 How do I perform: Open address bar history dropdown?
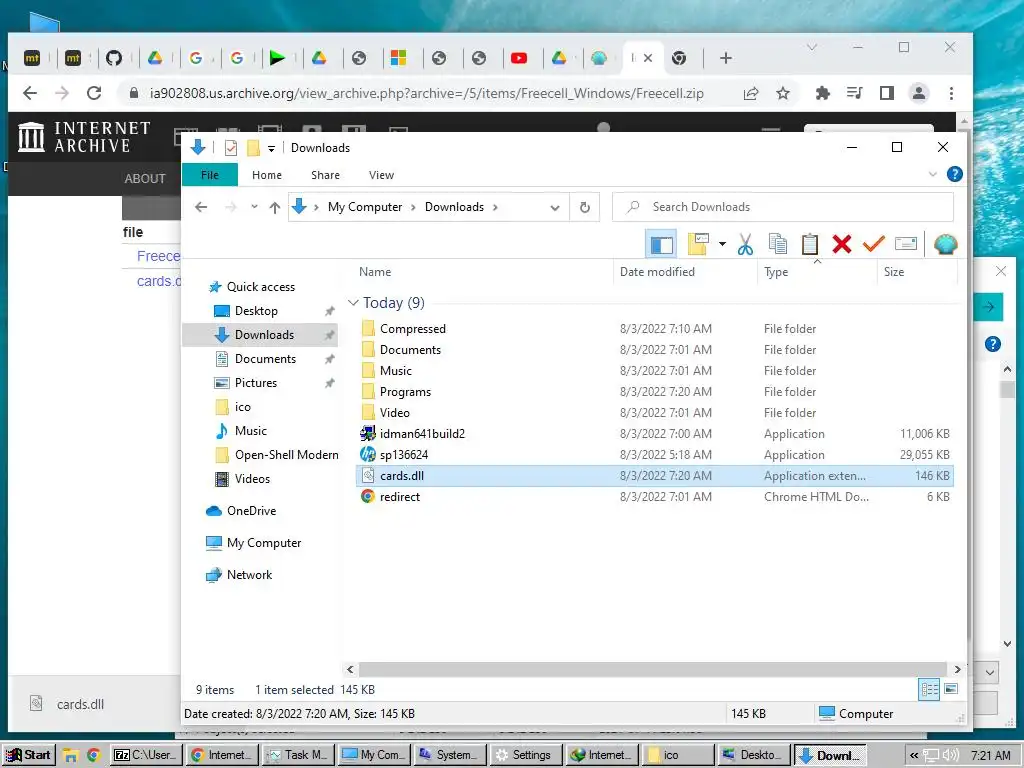[554, 208]
